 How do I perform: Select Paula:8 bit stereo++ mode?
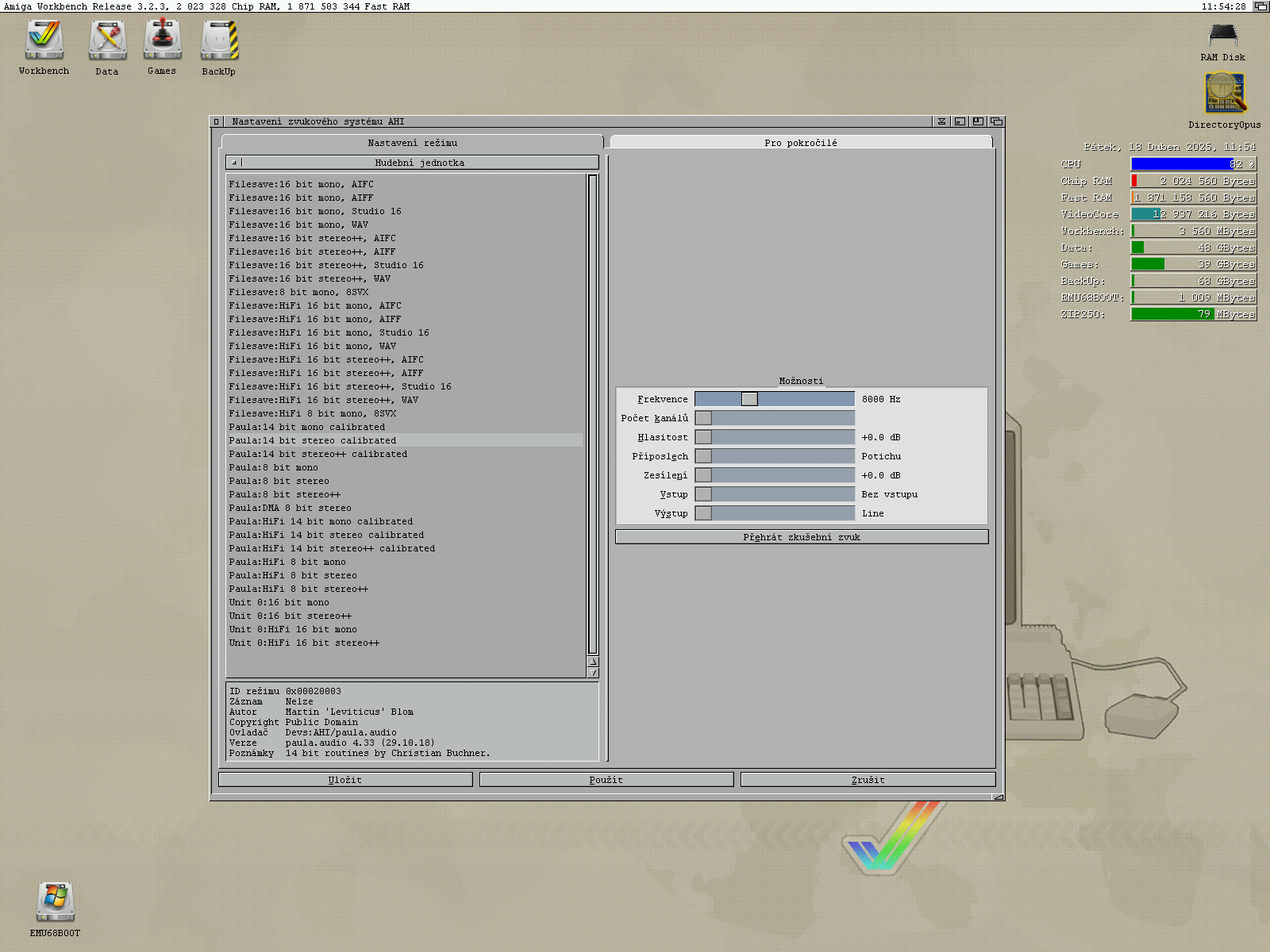point(284,494)
